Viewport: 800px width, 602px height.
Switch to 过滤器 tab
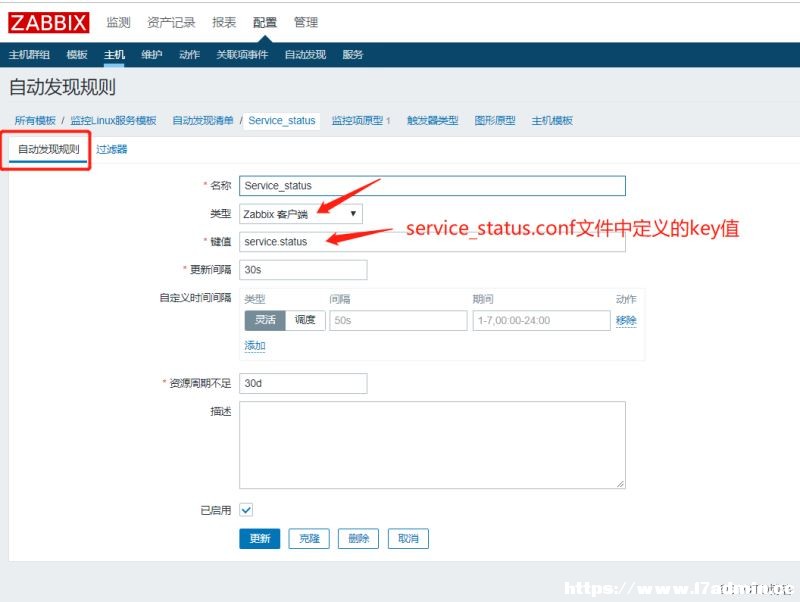tap(112, 149)
